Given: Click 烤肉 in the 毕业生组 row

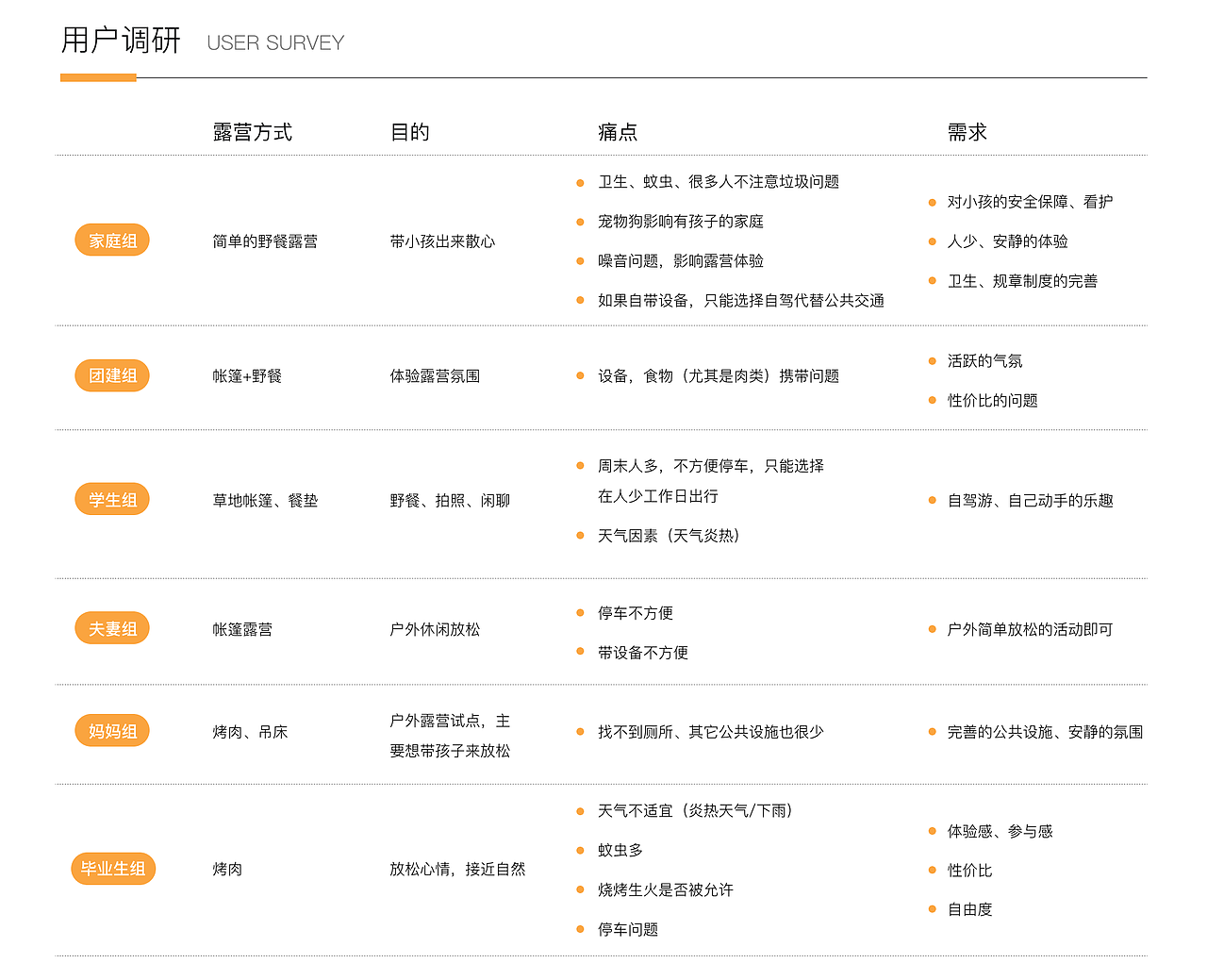Looking at the screenshot, I should tap(227, 870).
